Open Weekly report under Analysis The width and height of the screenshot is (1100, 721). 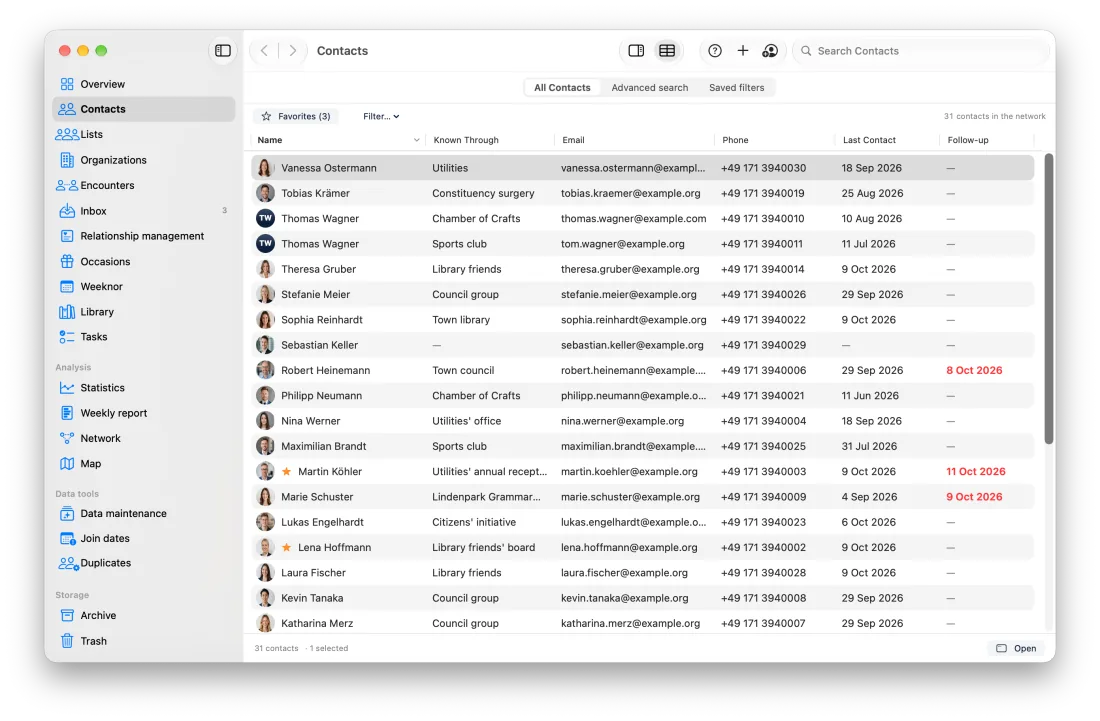[144, 413]
